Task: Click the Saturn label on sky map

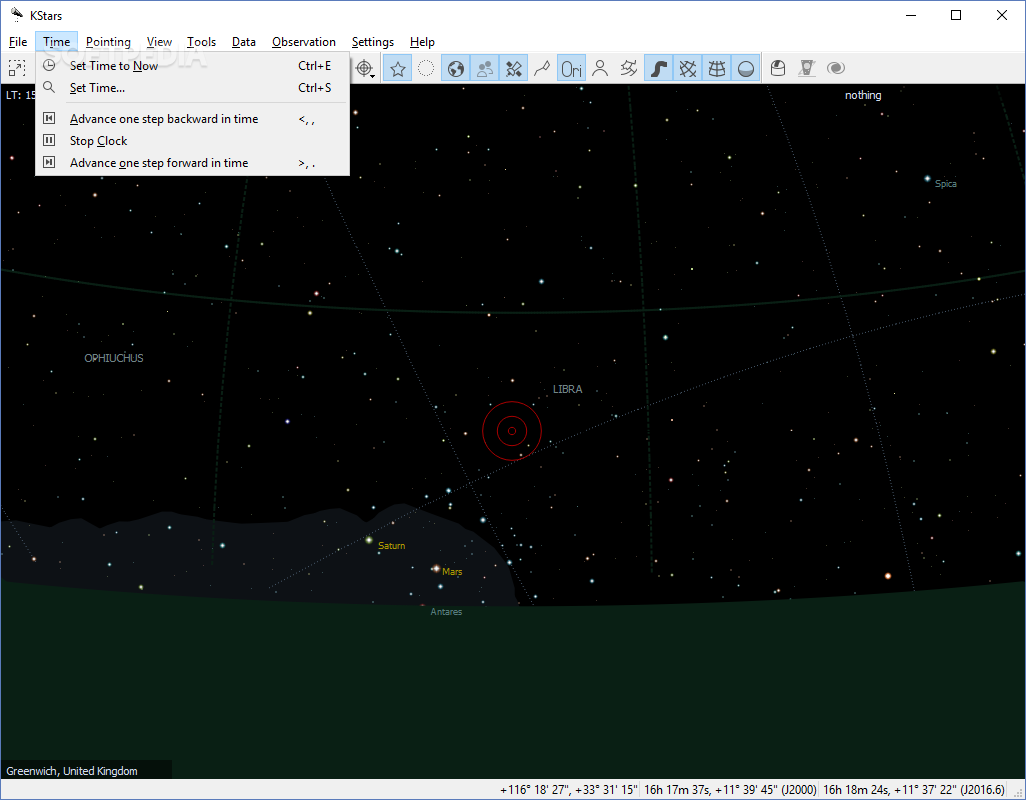Action: (391, 546)
